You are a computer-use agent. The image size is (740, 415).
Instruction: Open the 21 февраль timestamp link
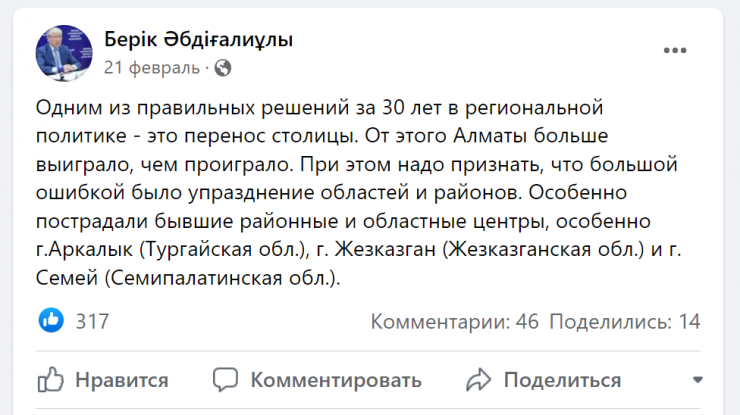pyautogui.click(x=153, y=68)
